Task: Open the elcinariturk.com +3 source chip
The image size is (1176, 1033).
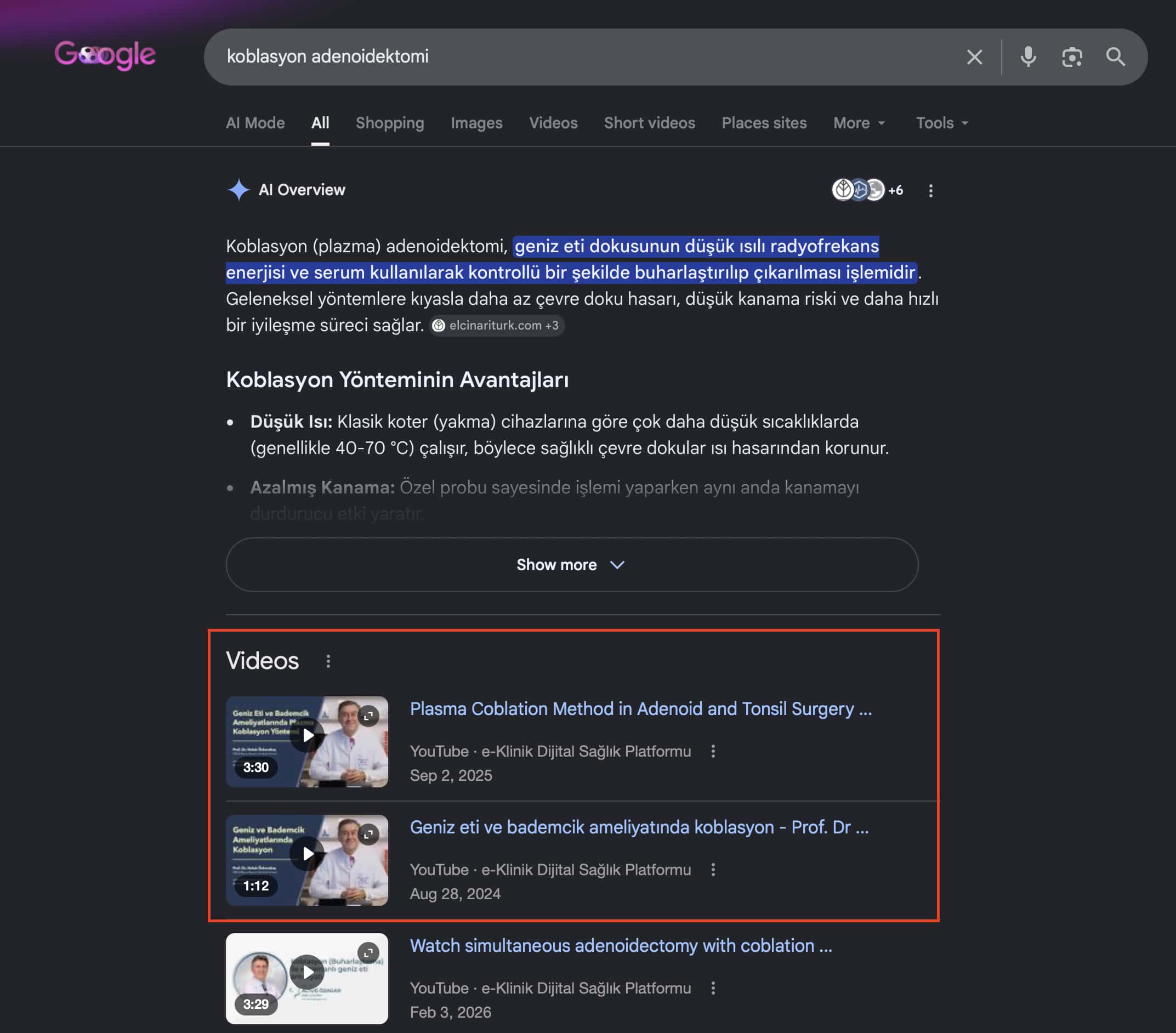Action: pyautogui.click(x=497, y=325)
